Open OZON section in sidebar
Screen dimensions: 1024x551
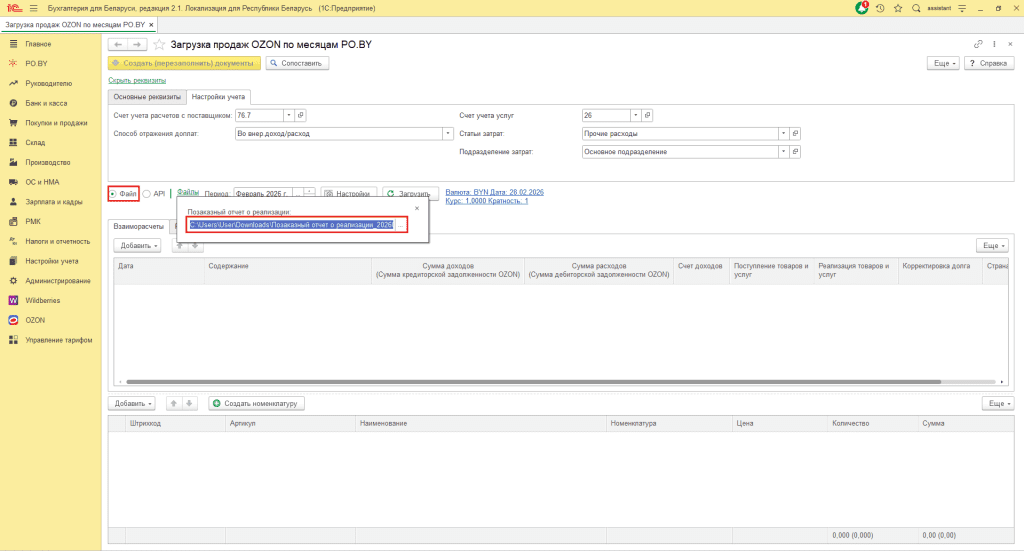point(35,321)
